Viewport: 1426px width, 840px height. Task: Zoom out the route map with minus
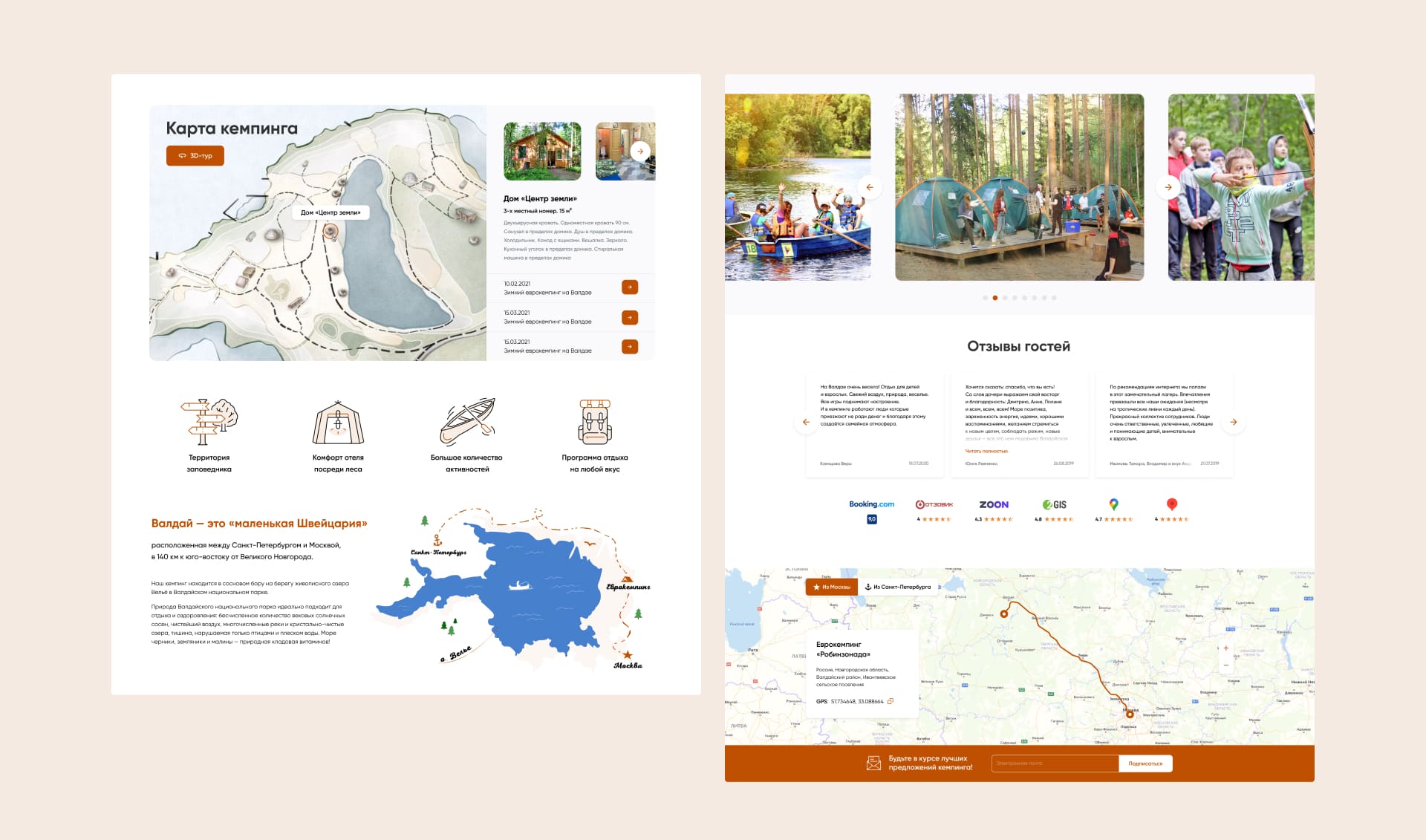1225,665
